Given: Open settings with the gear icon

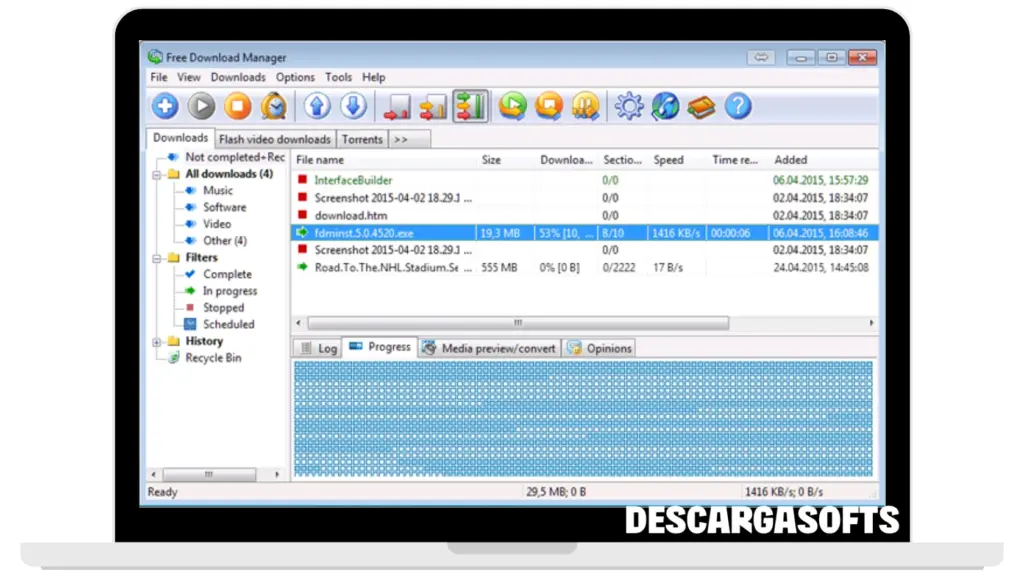Looking at the screenshot, I should click(629, 106).
